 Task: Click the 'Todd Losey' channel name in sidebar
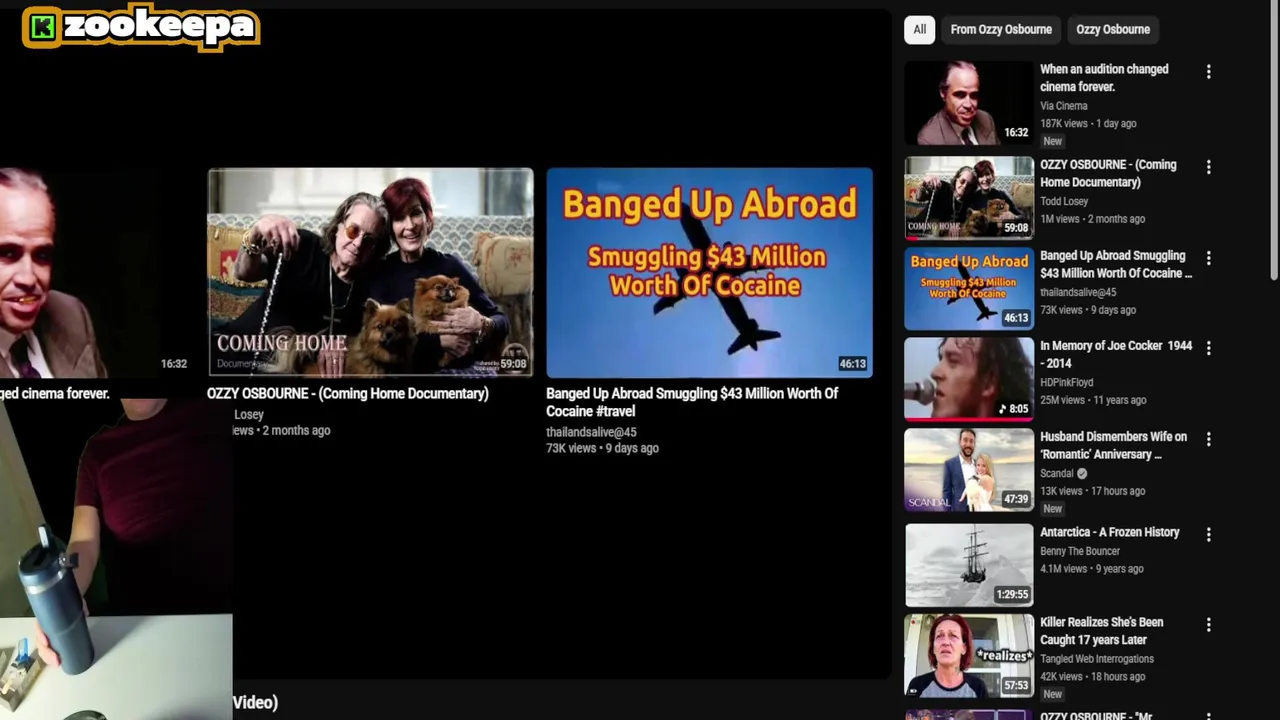[1064, 201]
